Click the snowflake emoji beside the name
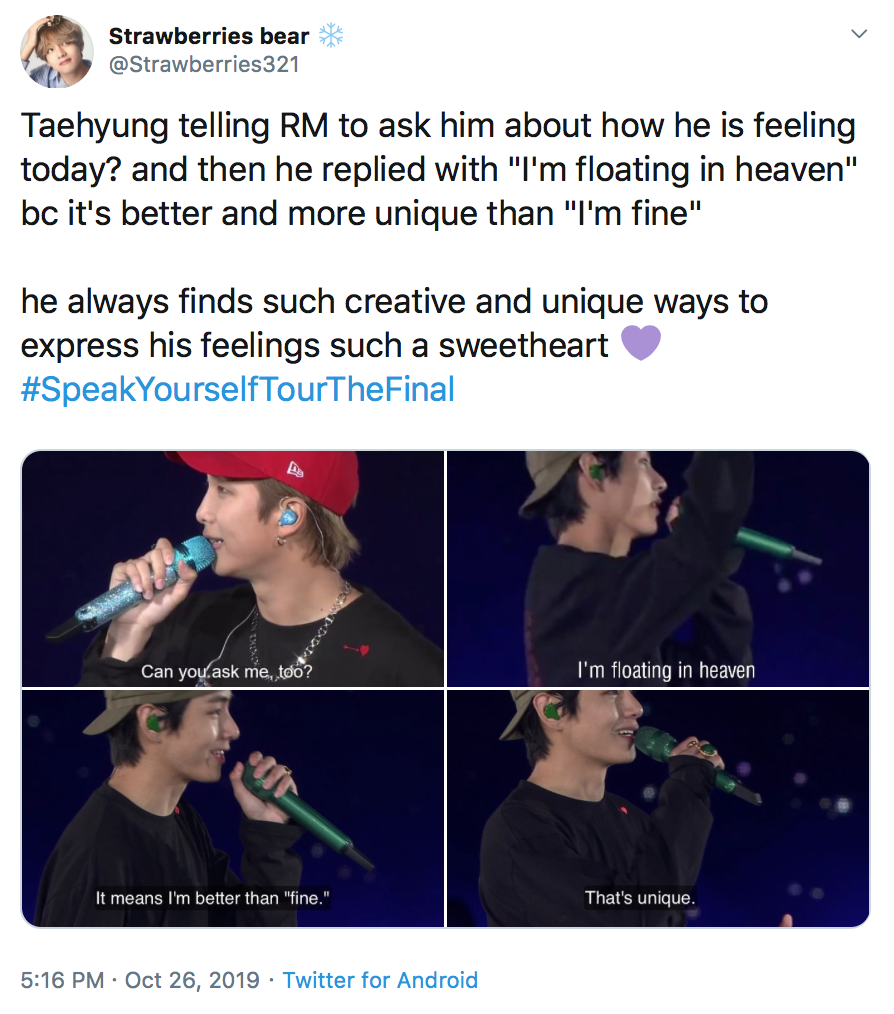Image resolution: width=894 pixels, height=1014 pixels. (x=331, y=36)
